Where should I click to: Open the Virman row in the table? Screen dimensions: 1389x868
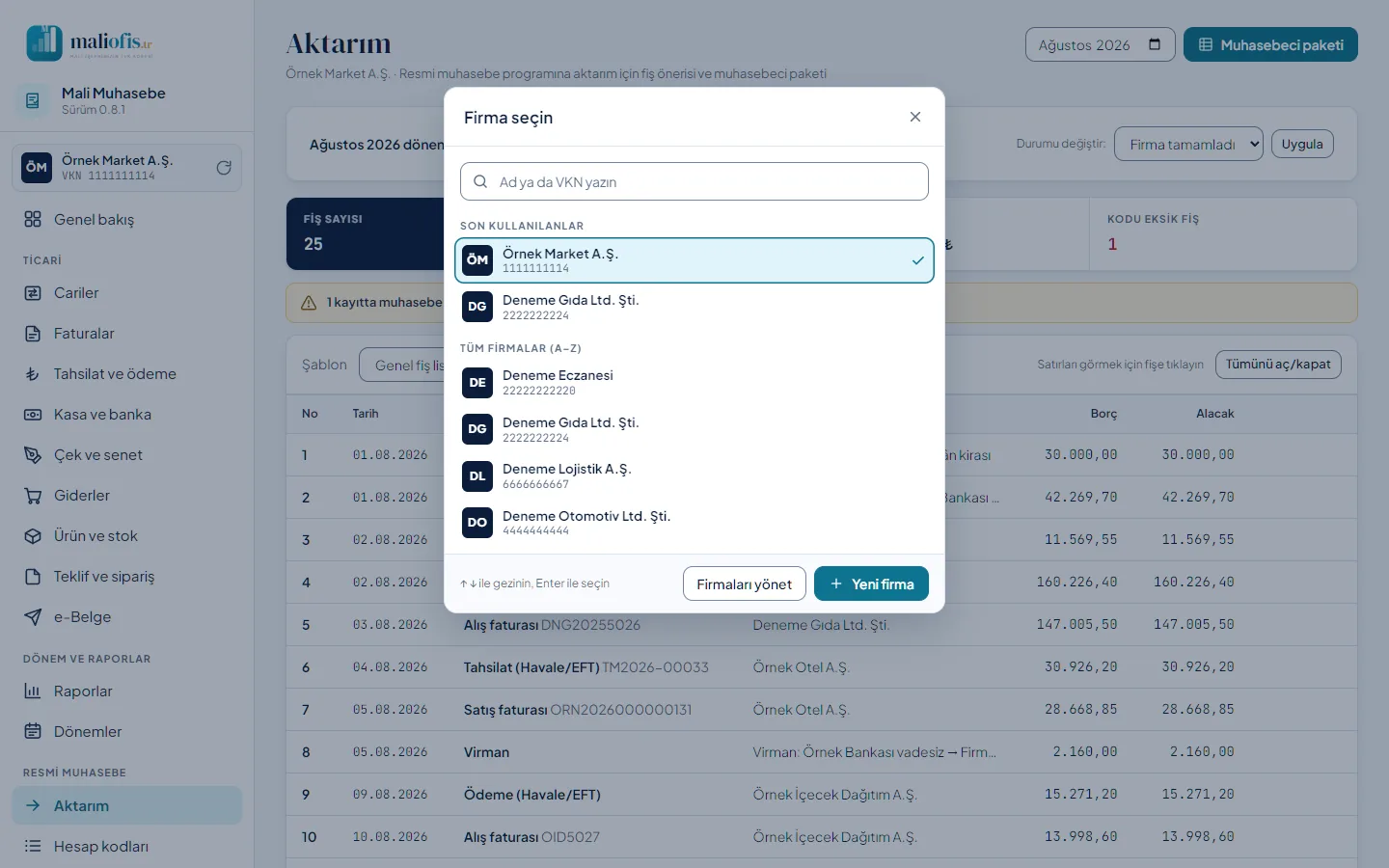click(821, 752)
